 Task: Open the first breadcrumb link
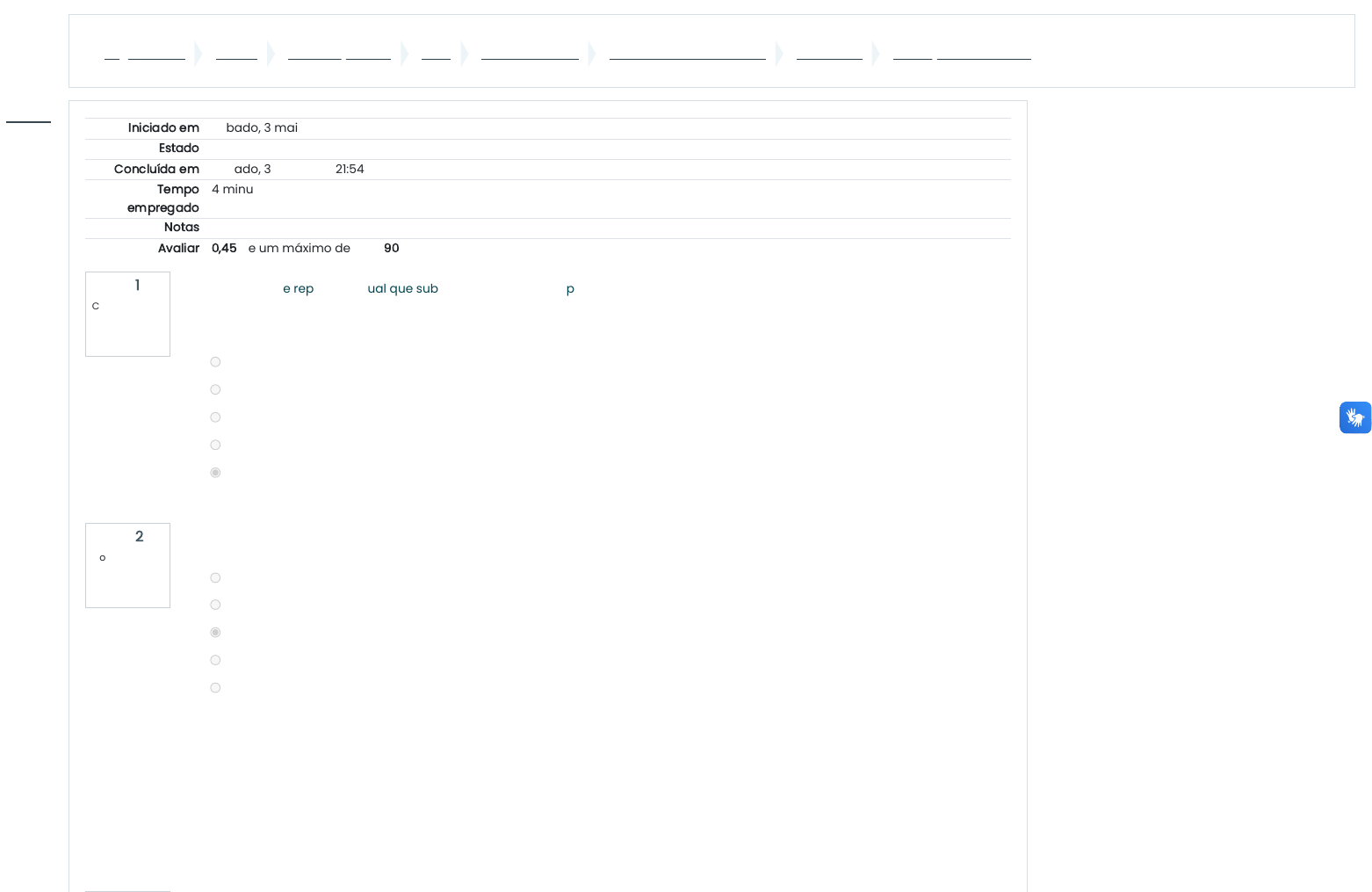tap(145, 54)
